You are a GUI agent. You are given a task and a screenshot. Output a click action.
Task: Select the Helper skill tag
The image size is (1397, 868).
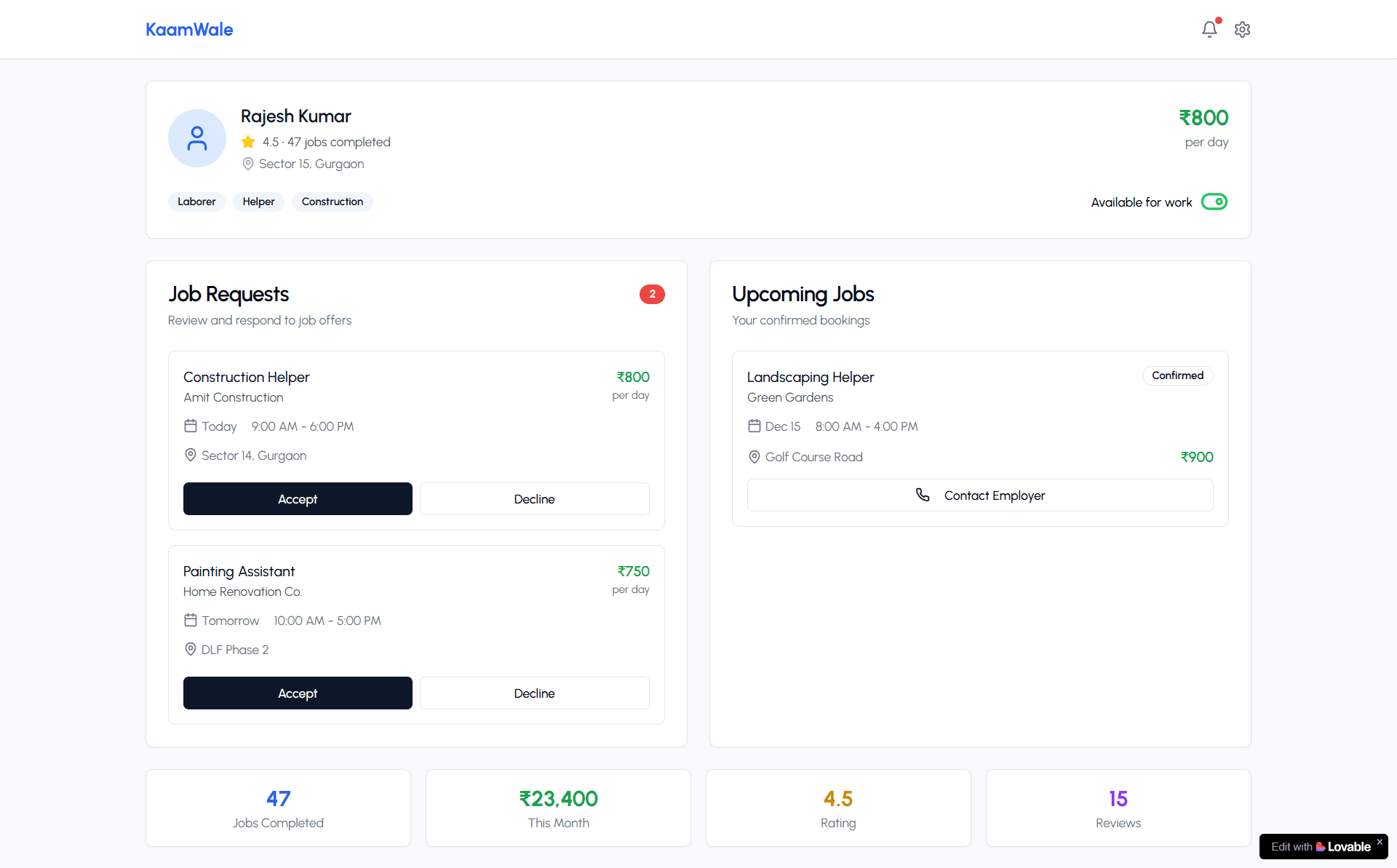(258, 202)
